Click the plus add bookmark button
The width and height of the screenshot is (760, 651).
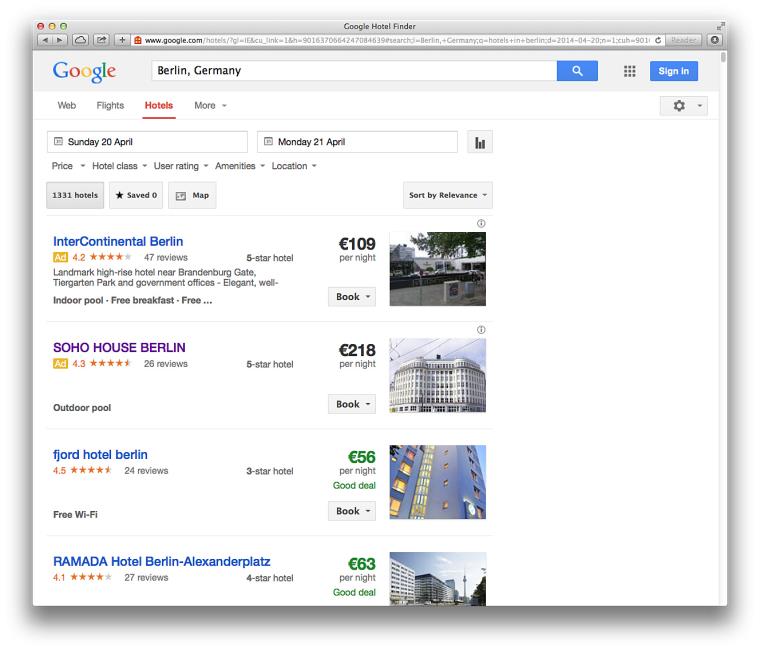coord(122,40)
